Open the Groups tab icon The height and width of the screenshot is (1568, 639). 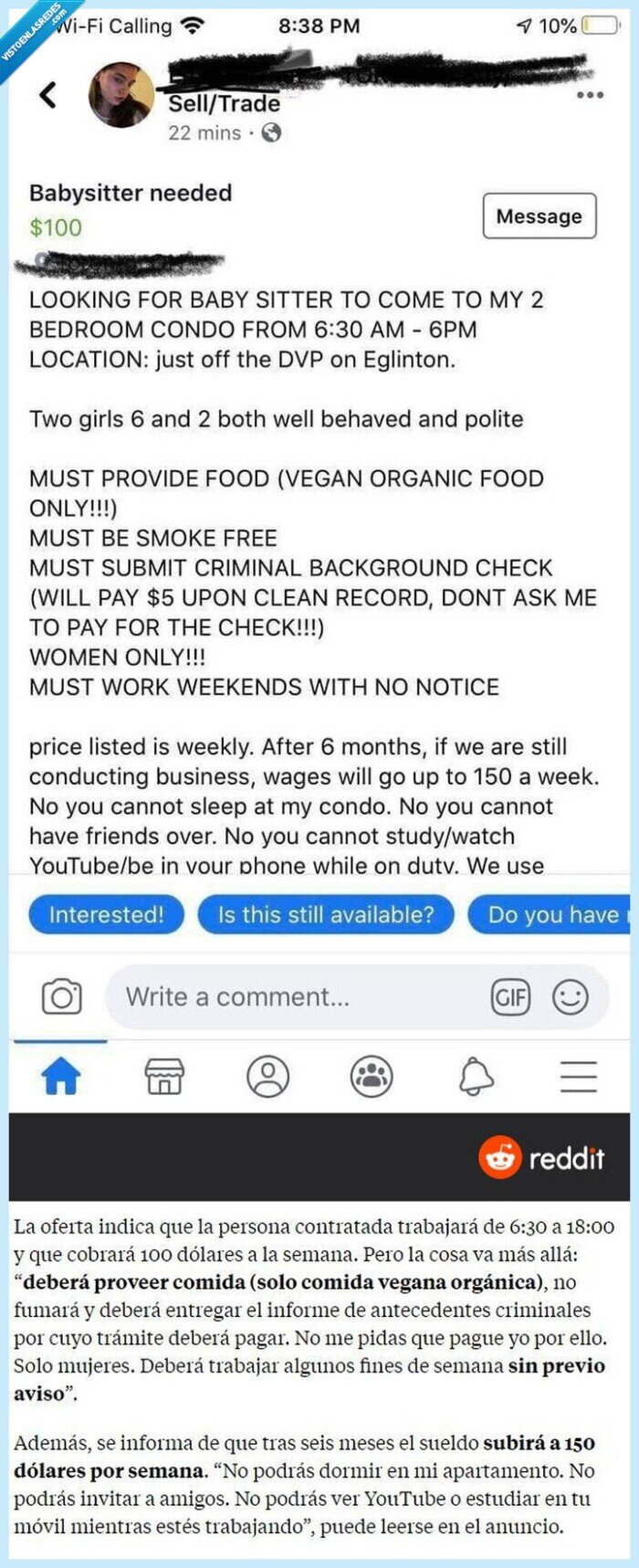pos(372,1077)
